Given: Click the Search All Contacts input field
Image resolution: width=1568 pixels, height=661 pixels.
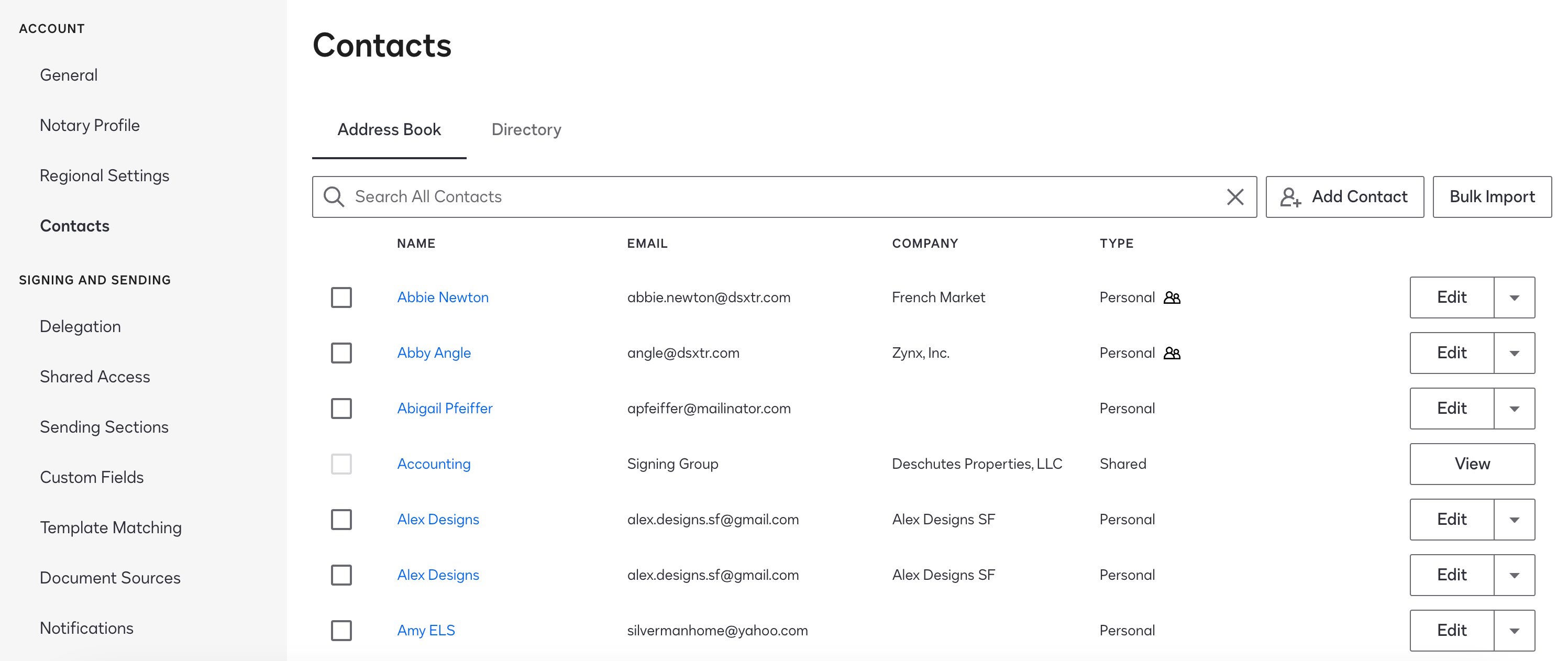Looking at the screenshot, I should tap(731, 196).
